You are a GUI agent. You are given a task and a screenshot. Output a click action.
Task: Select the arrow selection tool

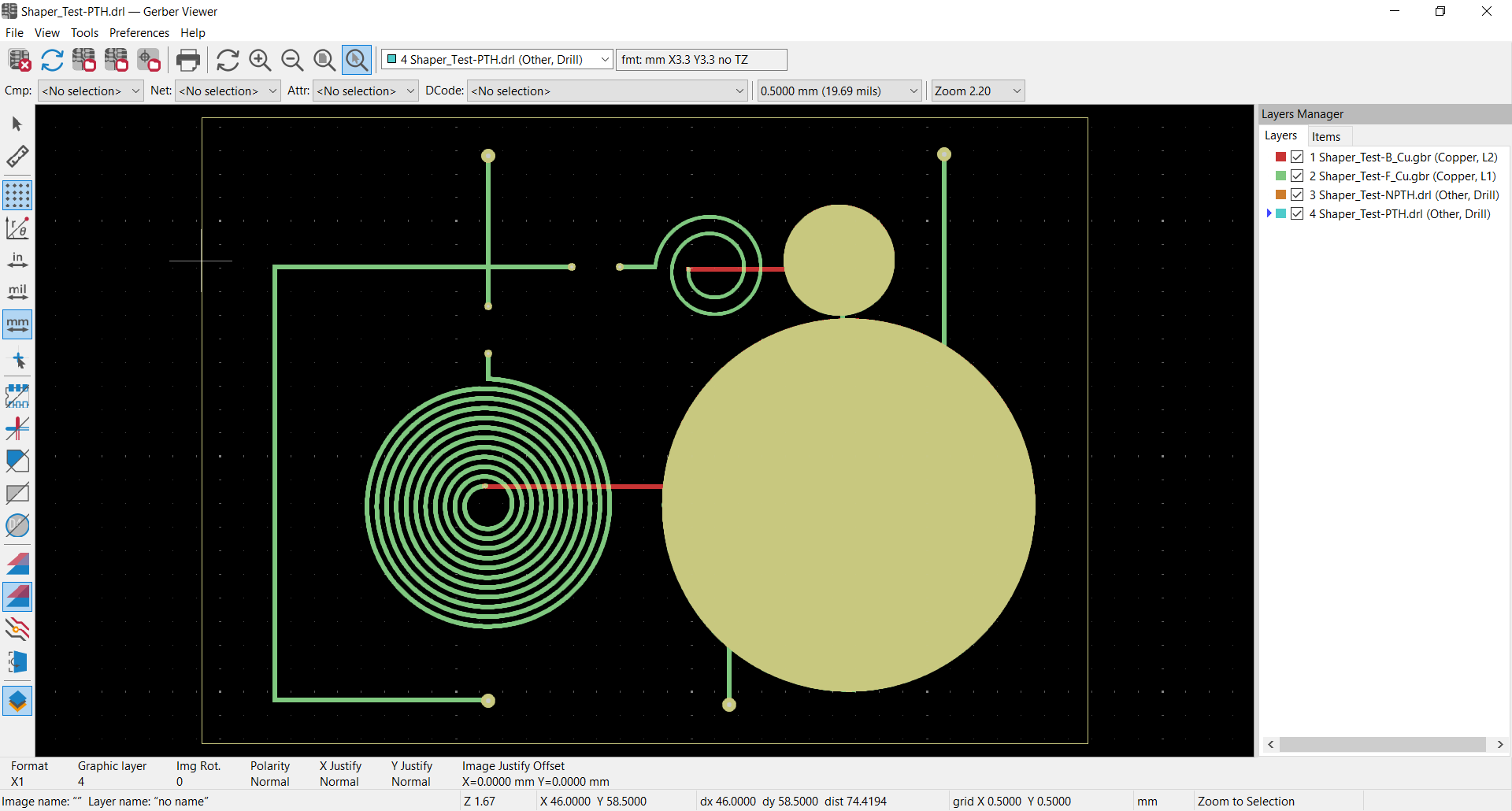17,124
